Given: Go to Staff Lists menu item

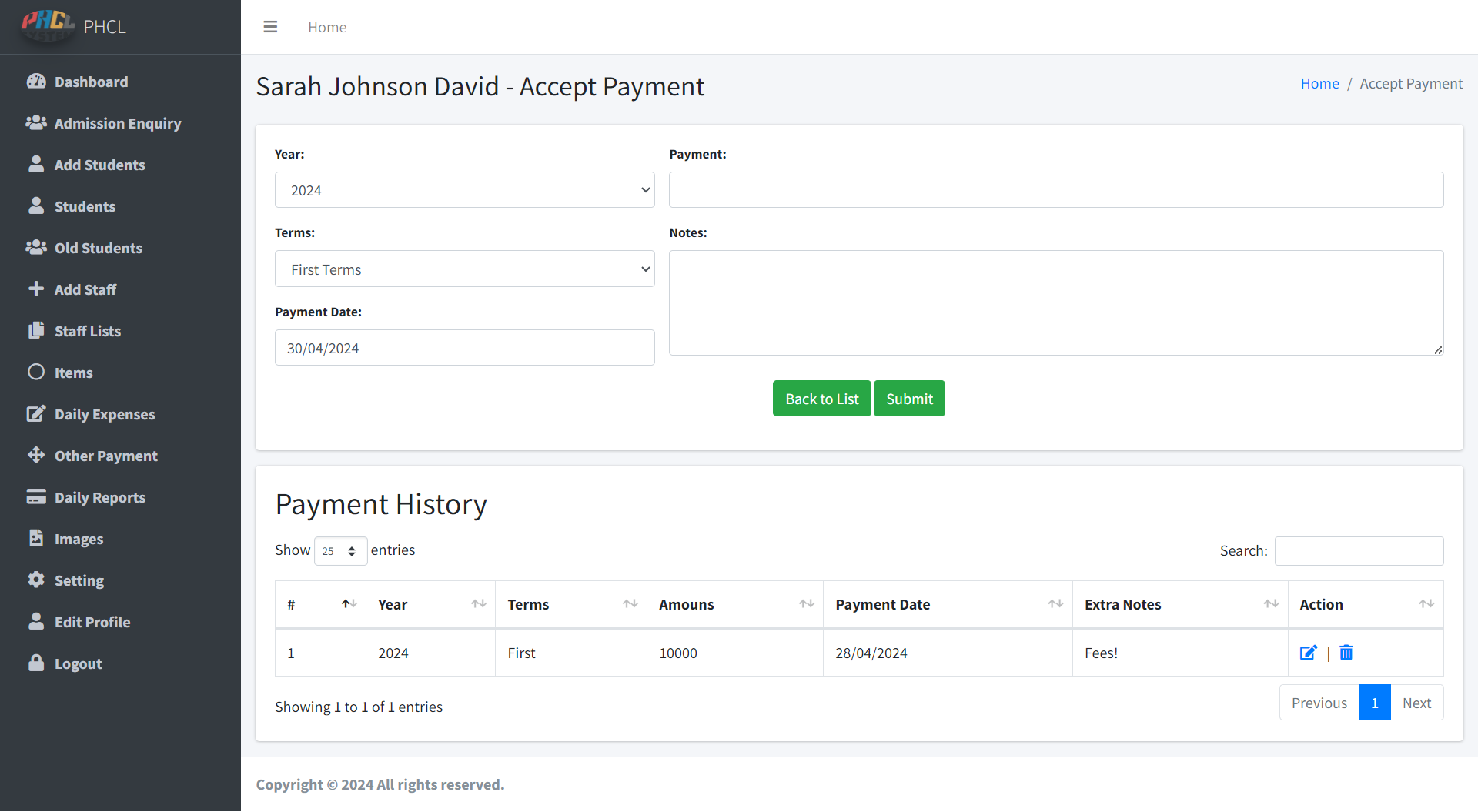Looking at the screenshot, I should pos(87,331).
